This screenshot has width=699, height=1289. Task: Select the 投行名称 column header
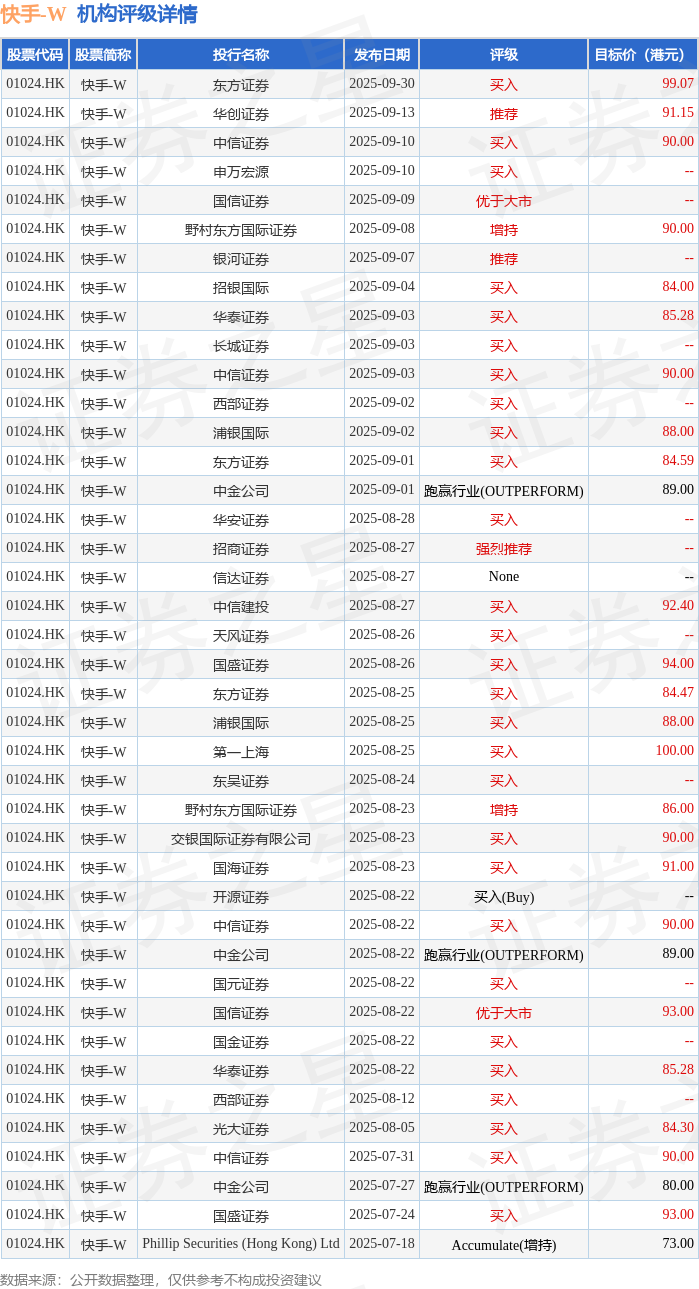(x=241, y=55)
